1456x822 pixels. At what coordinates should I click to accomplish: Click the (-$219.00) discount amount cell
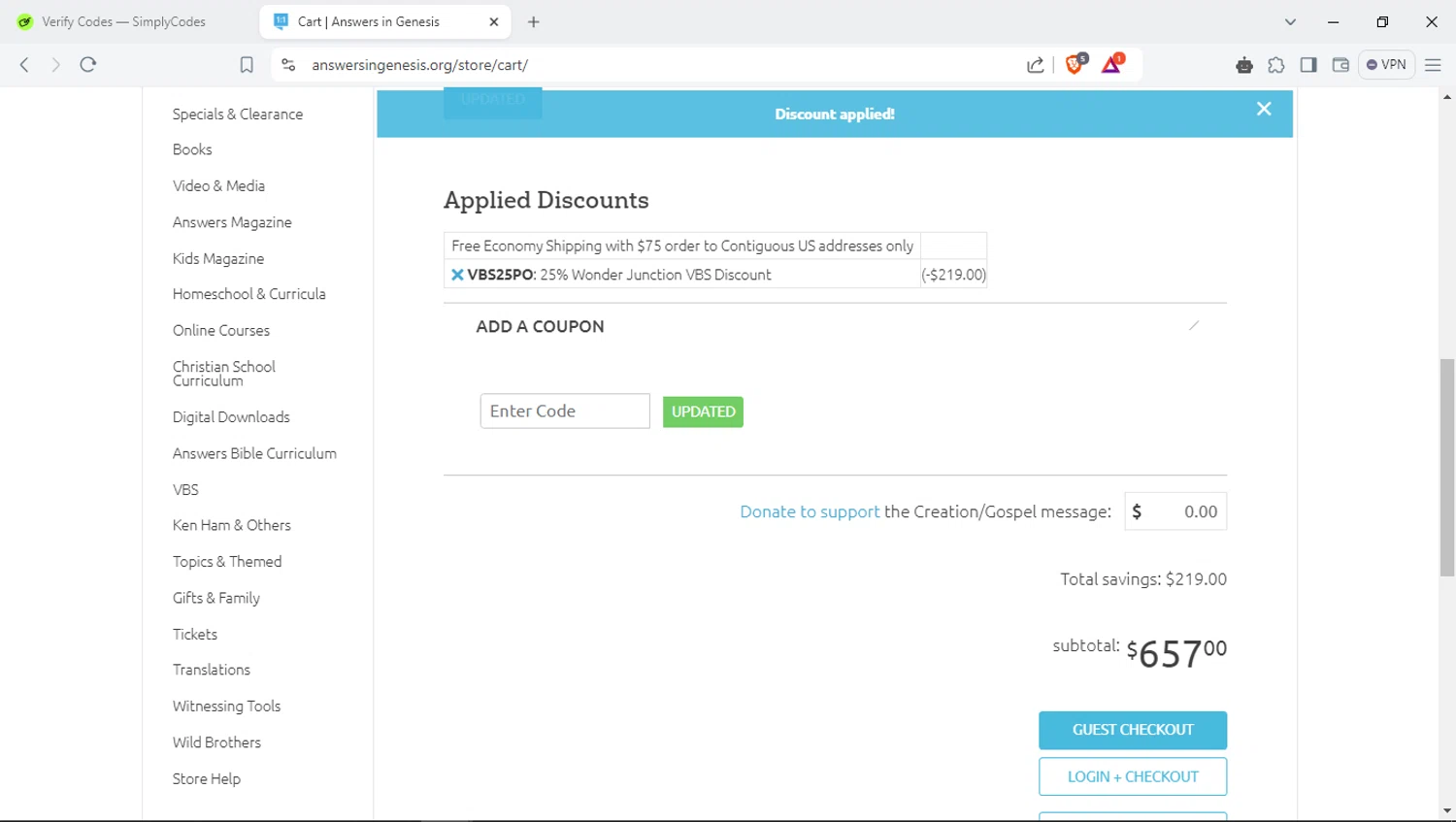coord(953,275)
